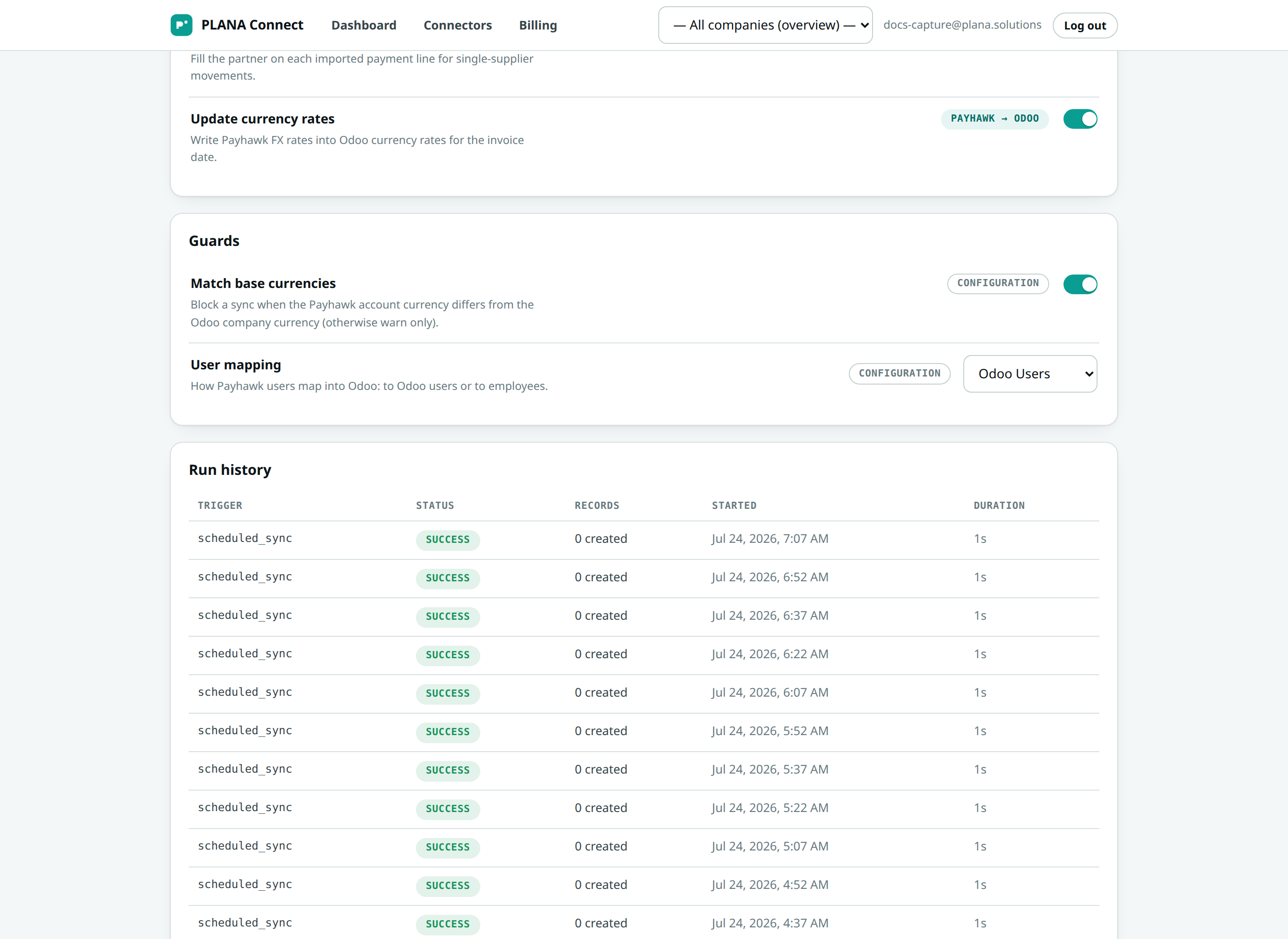Click the CONFIGURATION badge for User mapping
The height and width of the screenshot is (939, 1288).
click(x=899, y=373)
